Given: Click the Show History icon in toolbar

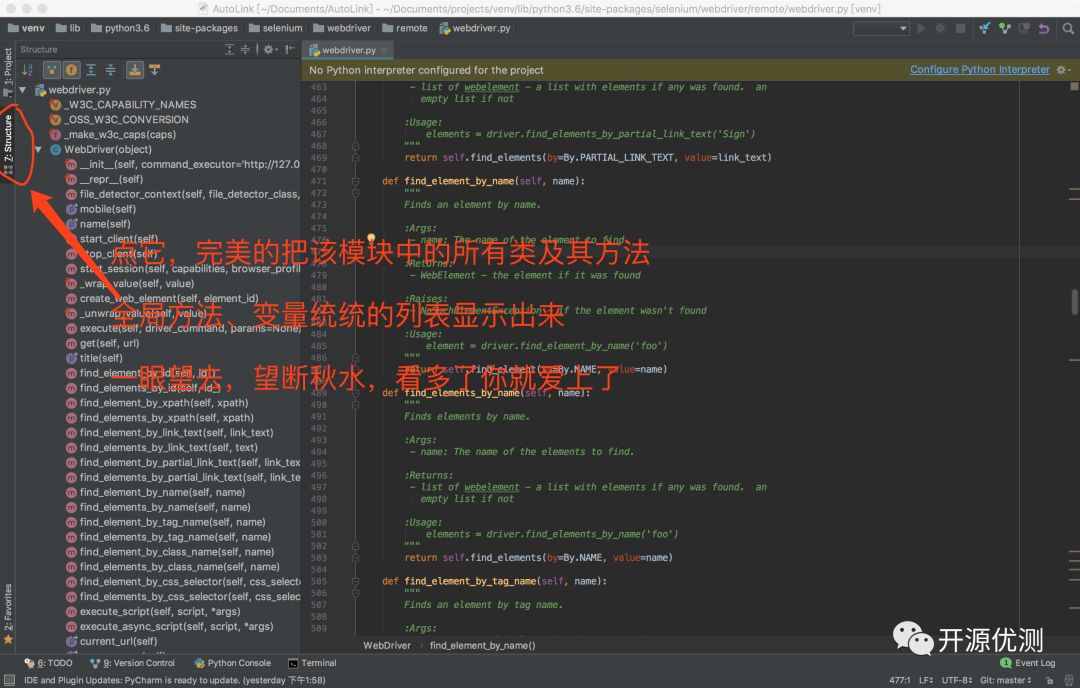Looking at the screenshot, I should 1024,28.
